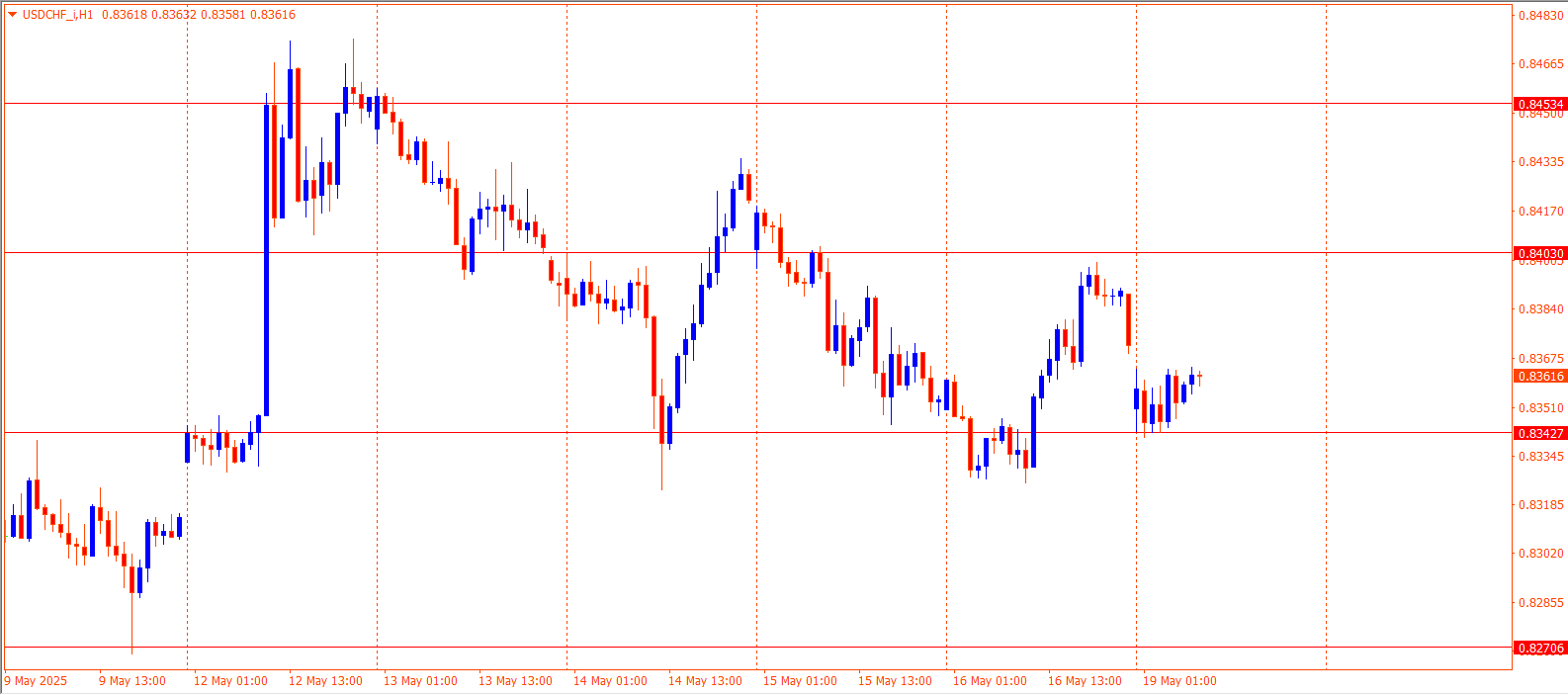
Task: Click the 15 May 13:00 time label
Action: pos(895,681)
